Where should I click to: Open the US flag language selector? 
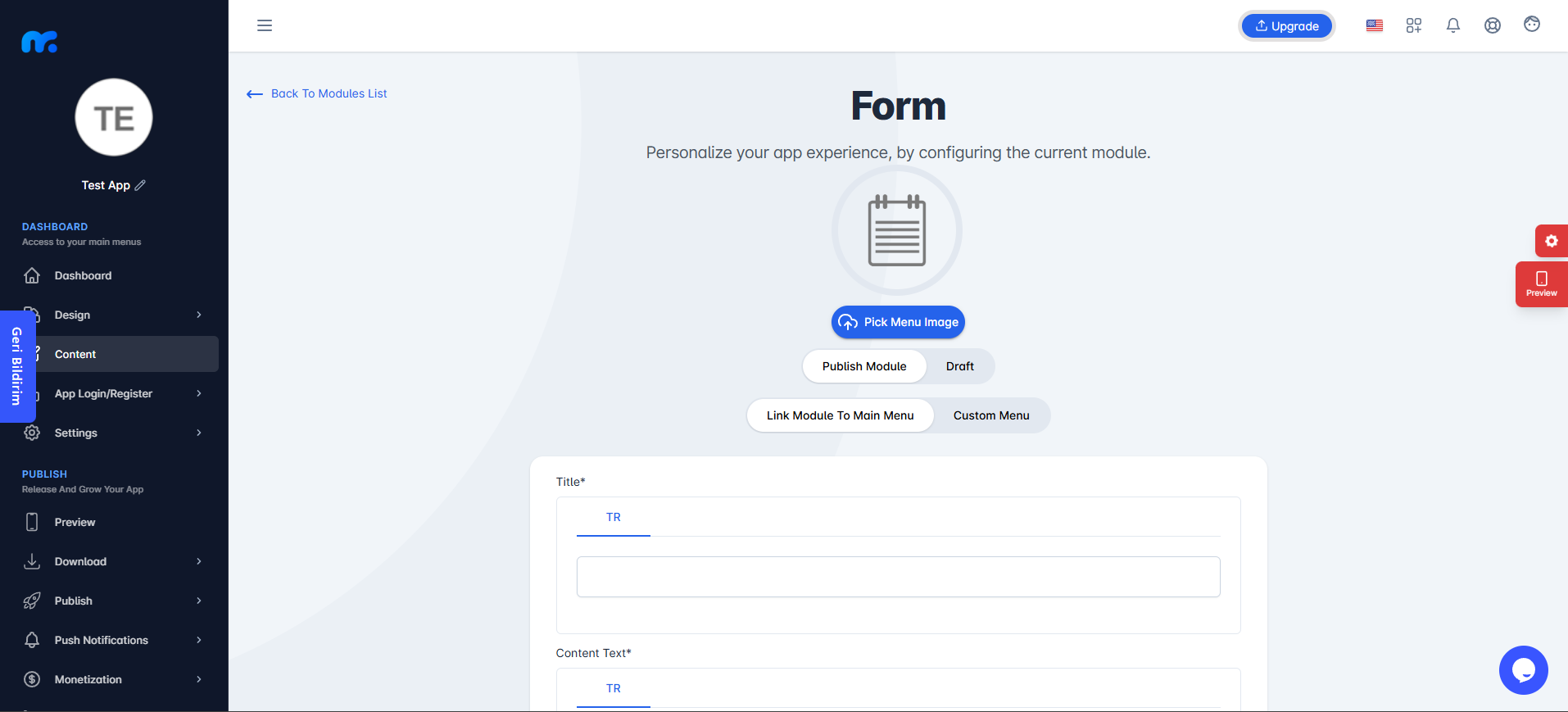tap(1375, 25)
